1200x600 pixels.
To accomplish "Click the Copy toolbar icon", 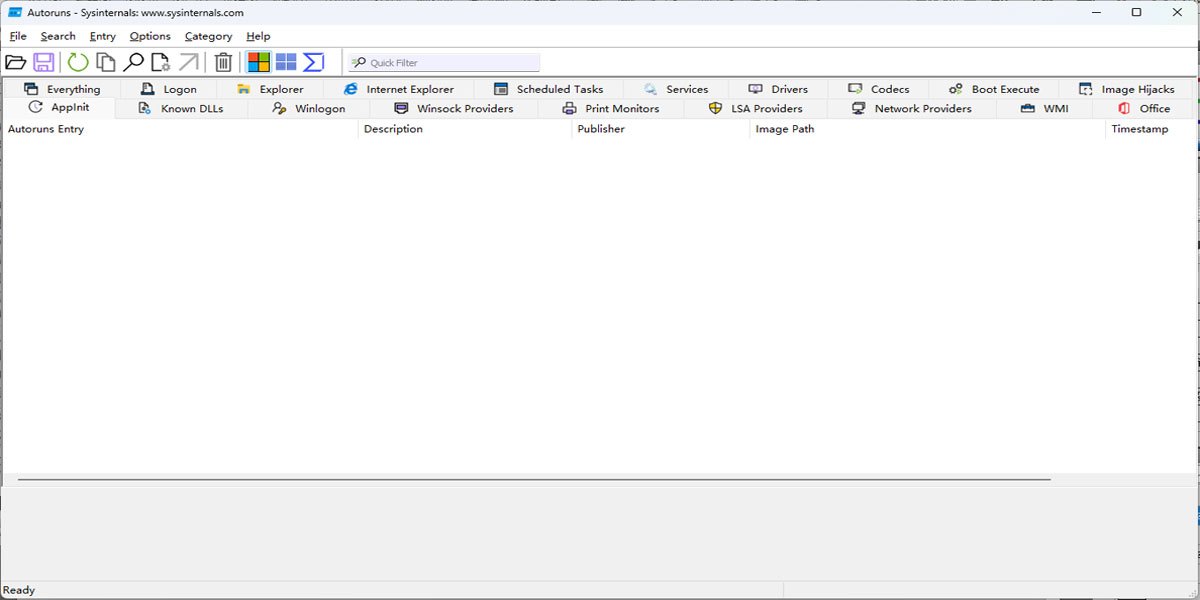I will tap(105, 62).
